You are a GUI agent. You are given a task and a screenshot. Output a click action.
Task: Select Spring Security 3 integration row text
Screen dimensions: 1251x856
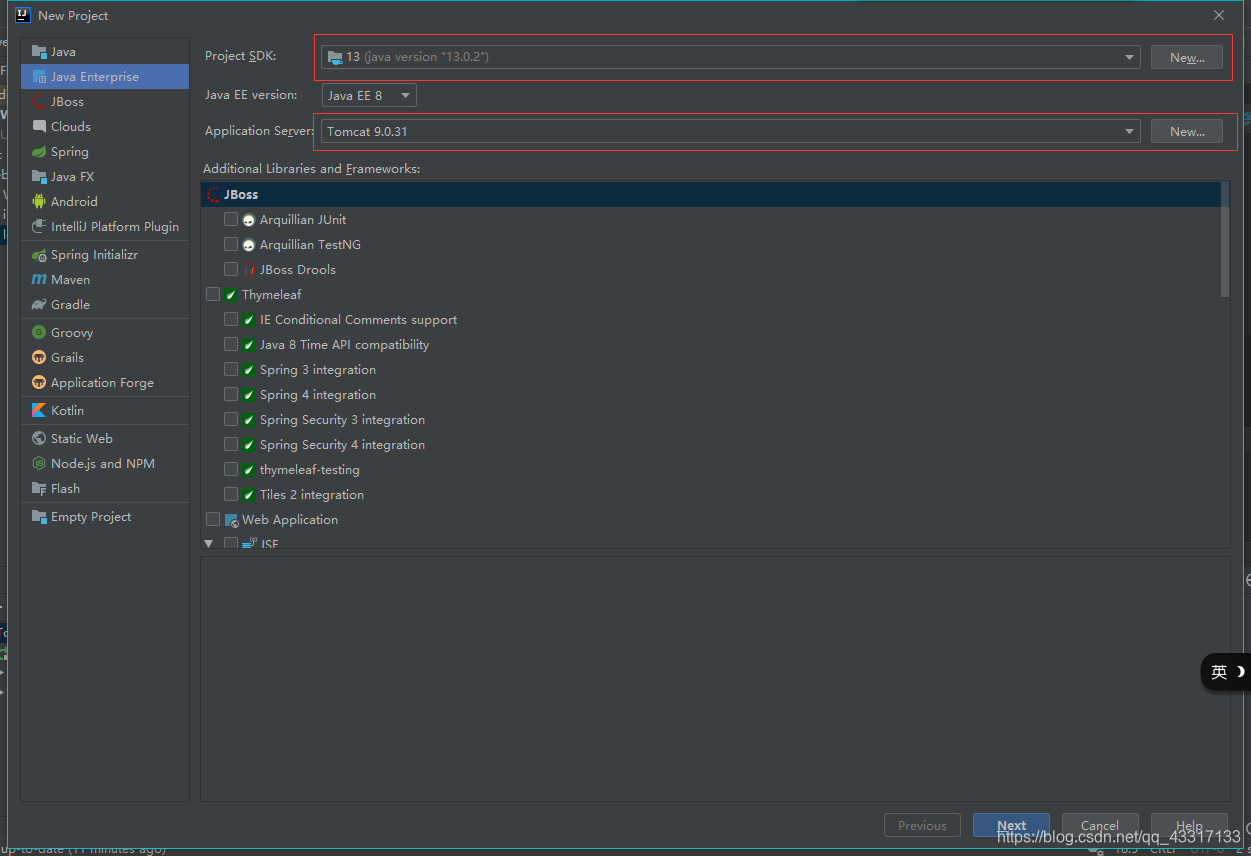342,420
